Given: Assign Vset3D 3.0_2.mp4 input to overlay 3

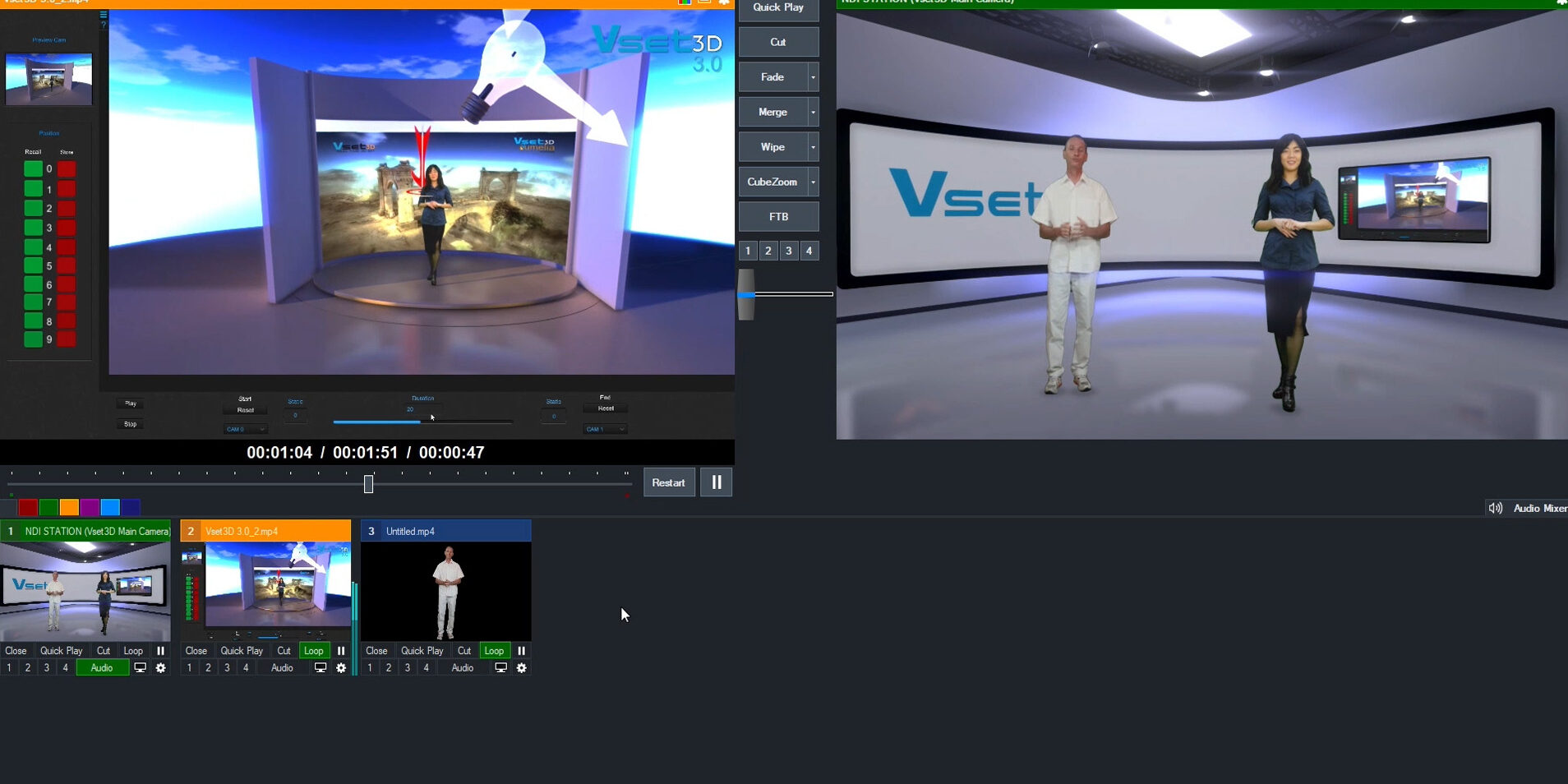Looking at the screenshot, I should [227, 668].
